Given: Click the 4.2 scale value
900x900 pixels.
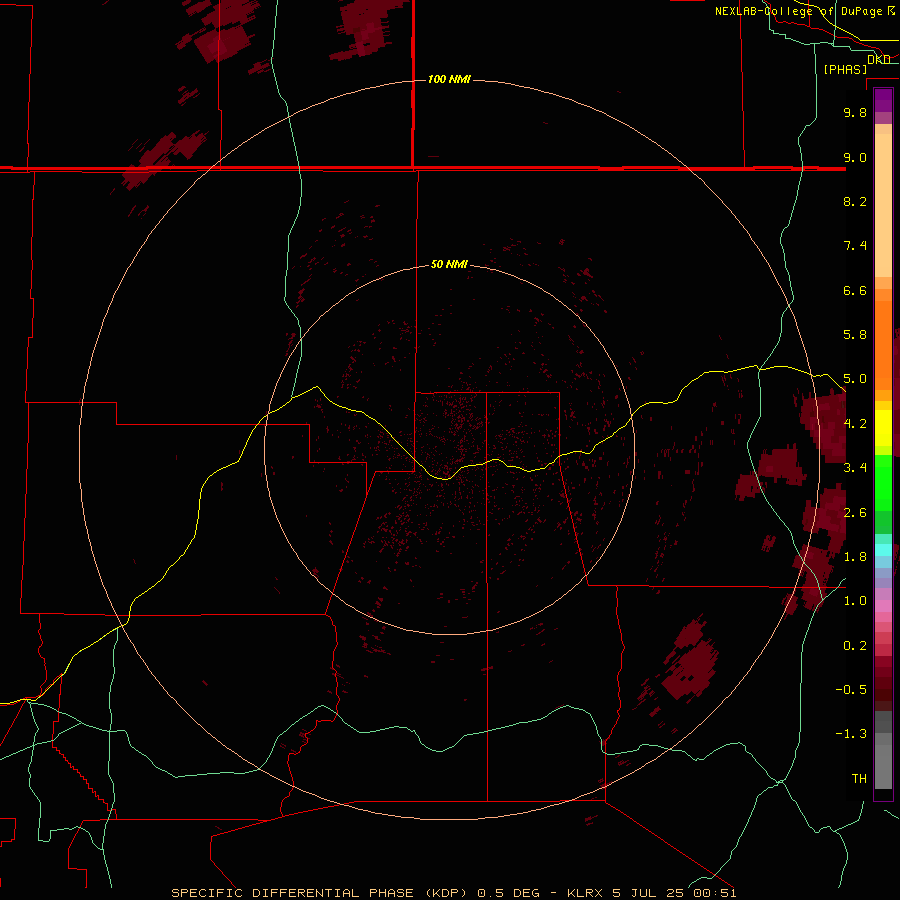Looking at the screenshot, I should (855, 424).
